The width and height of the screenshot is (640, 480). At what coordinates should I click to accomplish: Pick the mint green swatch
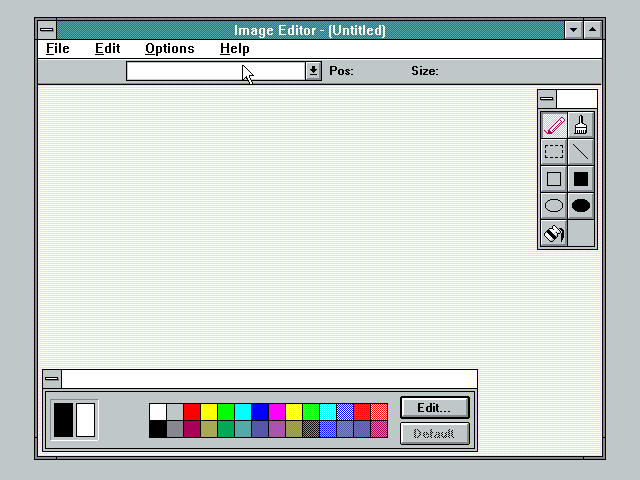(311, 412)
